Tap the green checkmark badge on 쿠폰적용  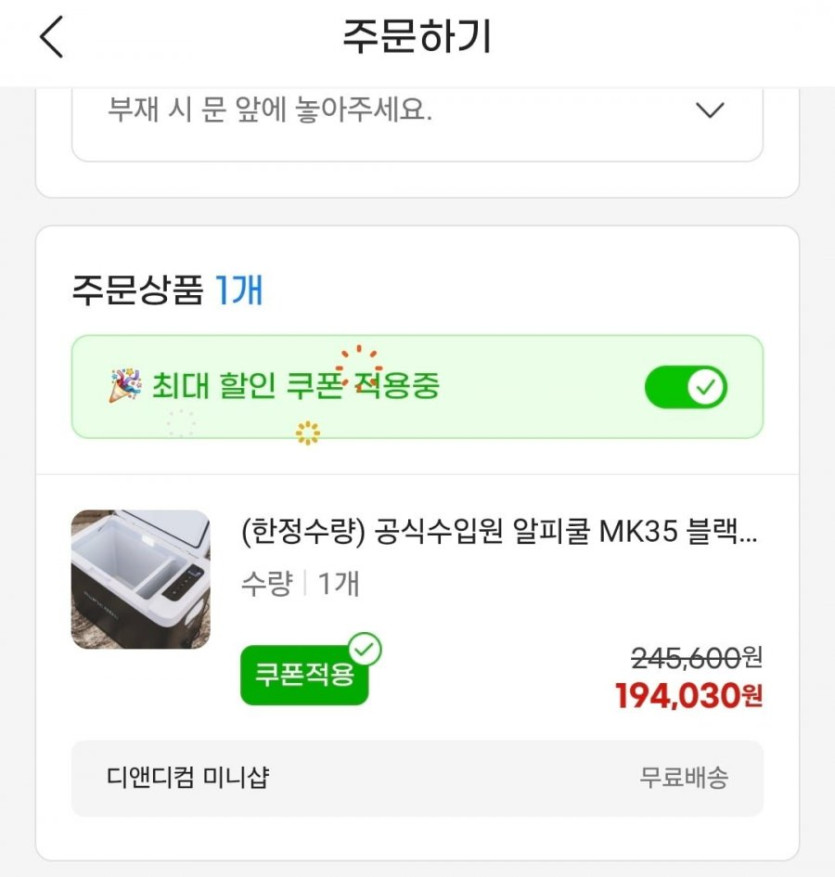click(366, 649)
